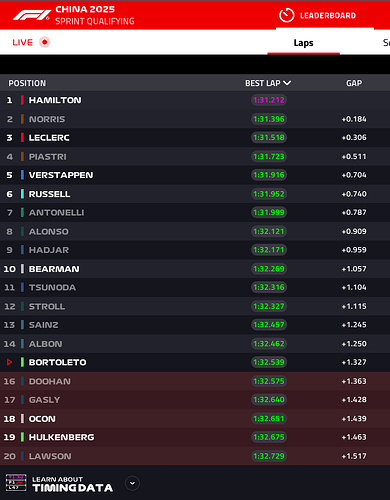Click red arrow marker beside Bortoleto
Viewport: 390px width, 500px height.
[9, 362]
